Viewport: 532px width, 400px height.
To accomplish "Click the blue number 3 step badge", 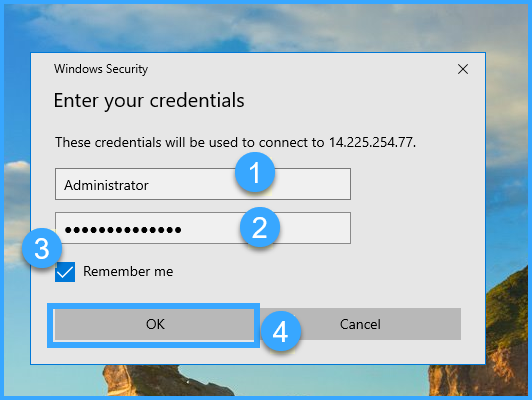I will (x=42, y=248).
